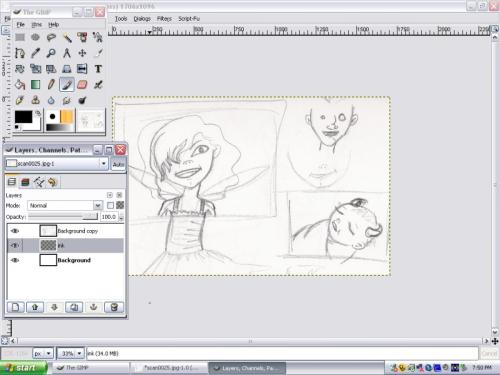Switch to the Paths tab in dialog
500x375 pixels.
tap(39, 182)
